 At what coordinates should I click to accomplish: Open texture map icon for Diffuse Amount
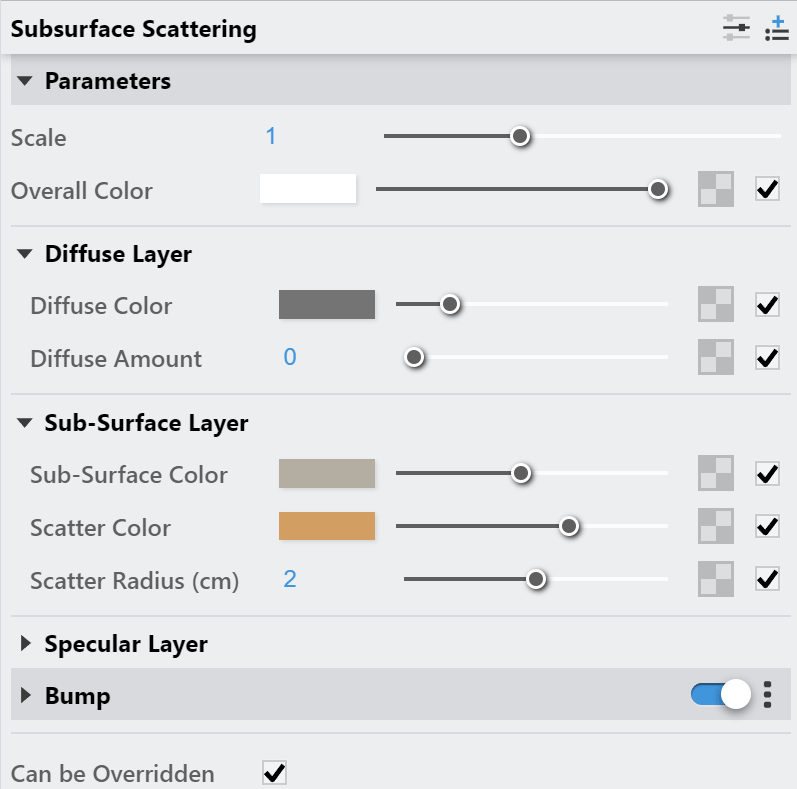(x=716, y=357)
